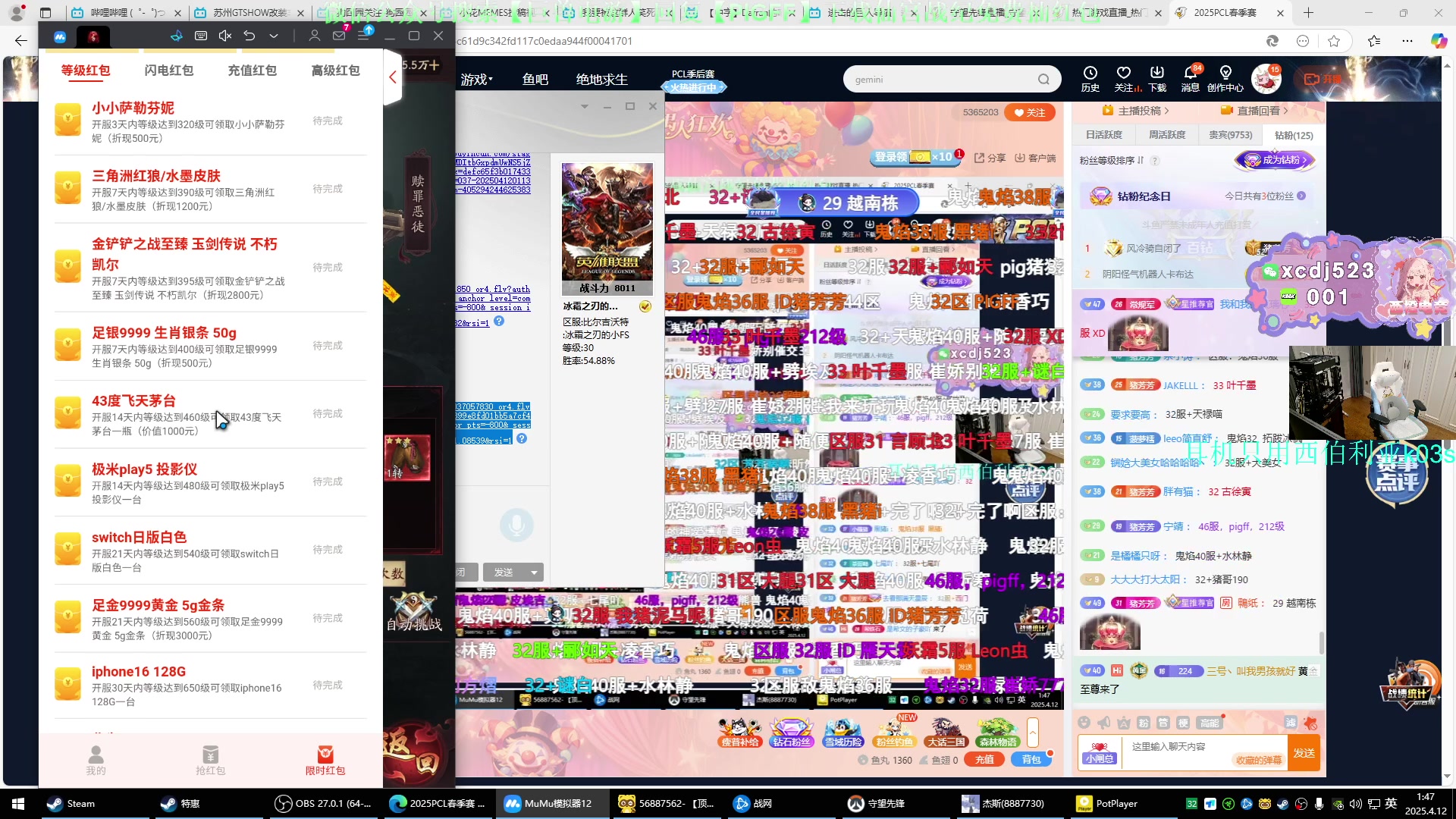Image resolution: width=1456 pixels, height=819 pixels.
Task: Open the 绝地求生 navigation item
Action: click(601, 80)
